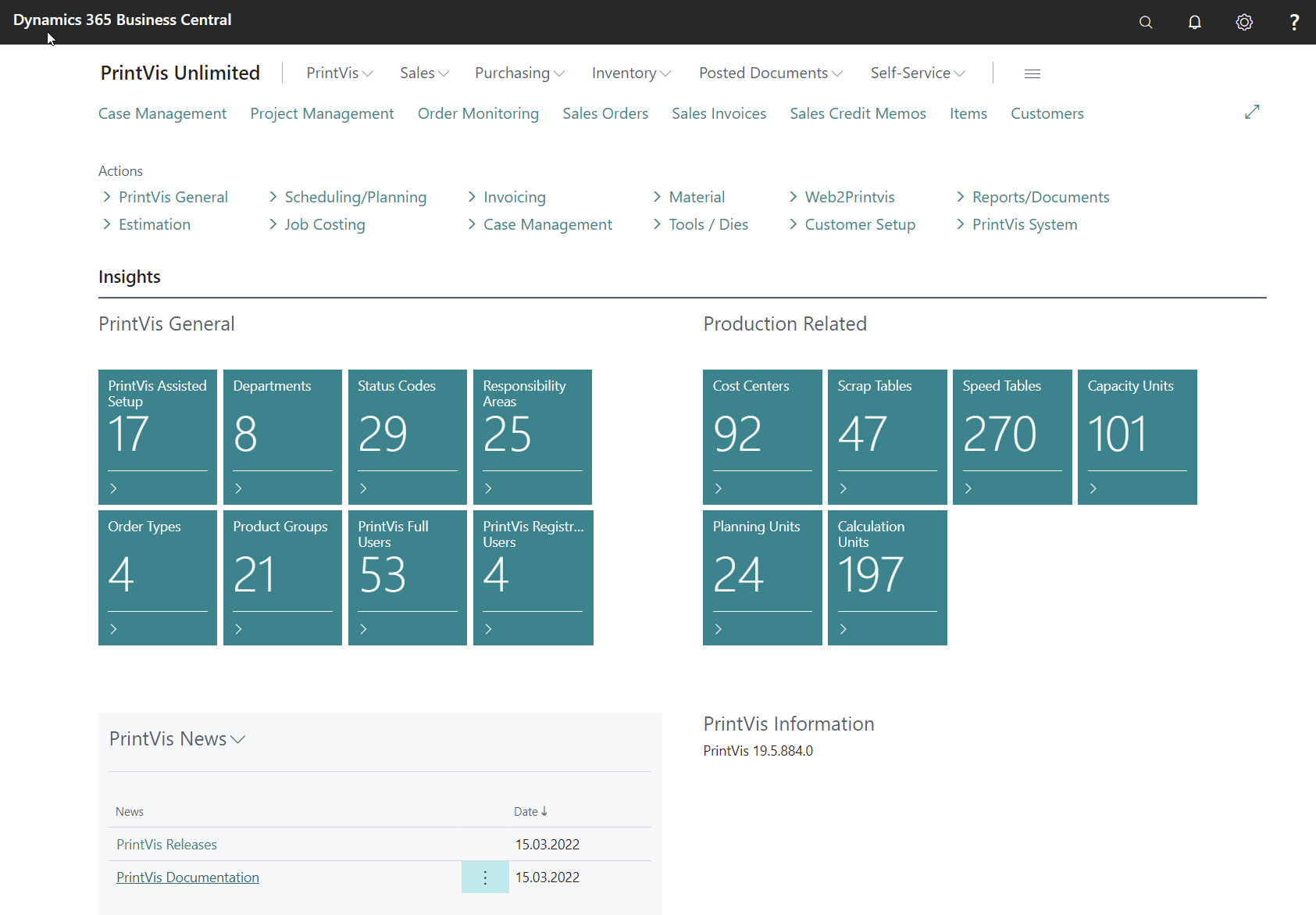
Task: Click the arrow on Speed Tables tile
Action: [968, 488]
